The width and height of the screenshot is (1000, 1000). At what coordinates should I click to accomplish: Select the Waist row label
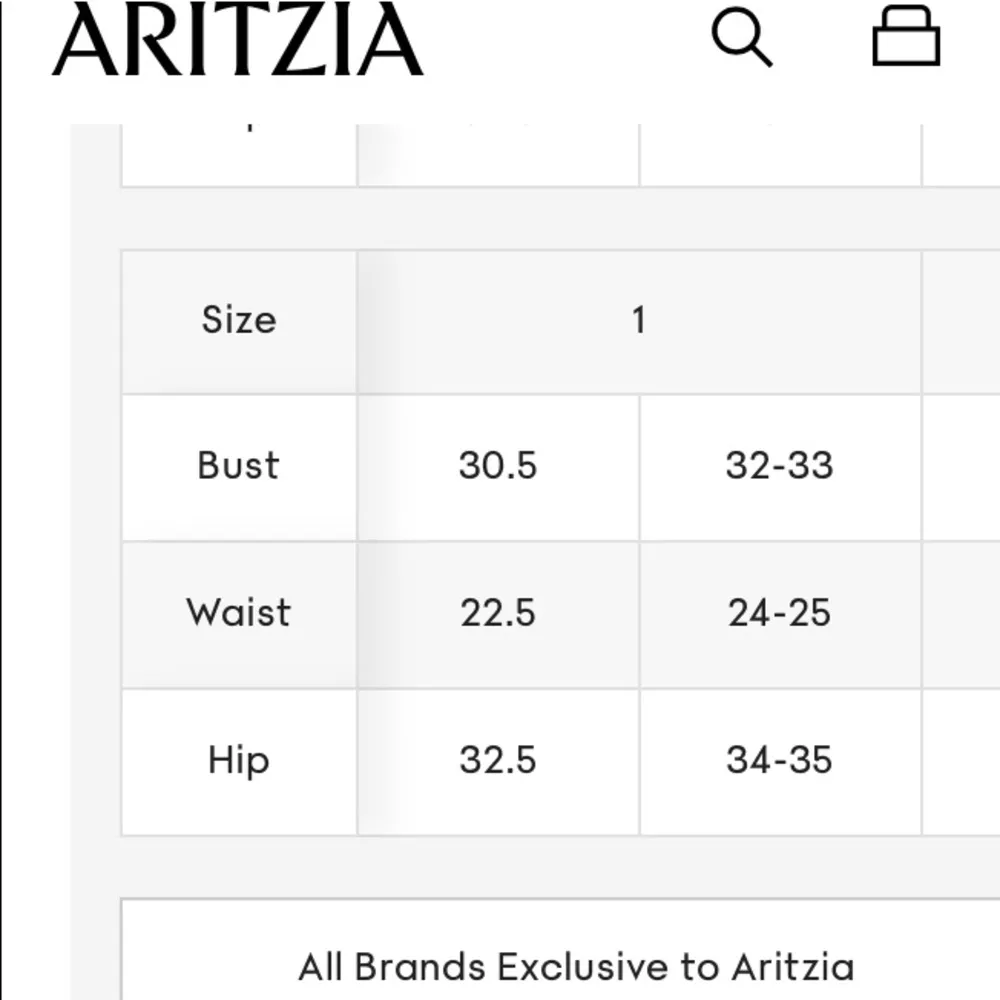click(239, 614)
